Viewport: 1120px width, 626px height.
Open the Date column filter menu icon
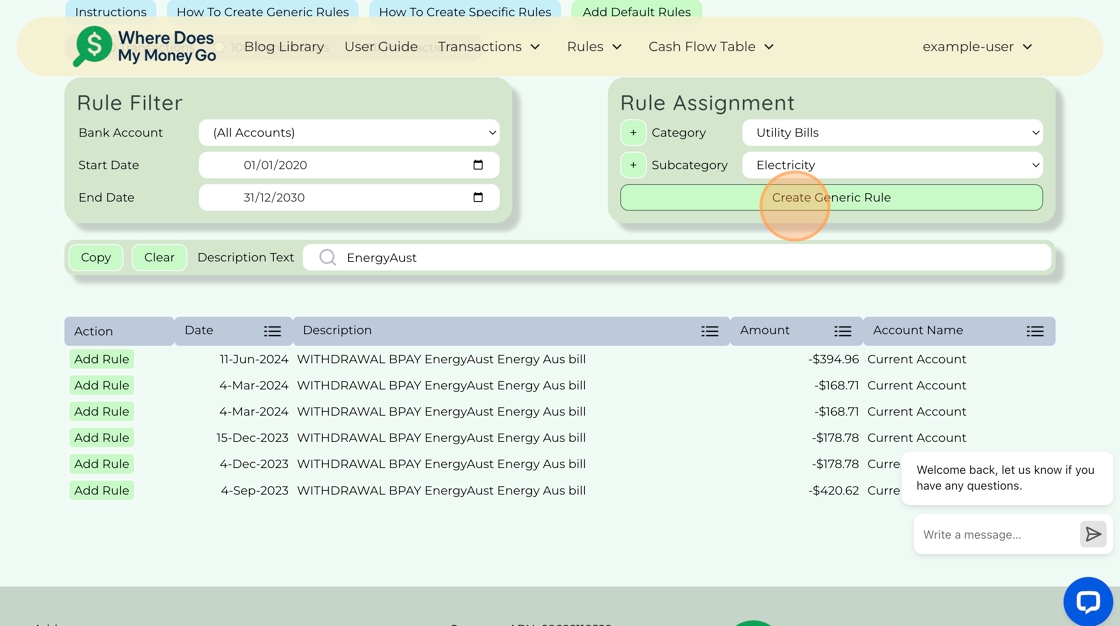pyautogui.click(x=272, y=331)
